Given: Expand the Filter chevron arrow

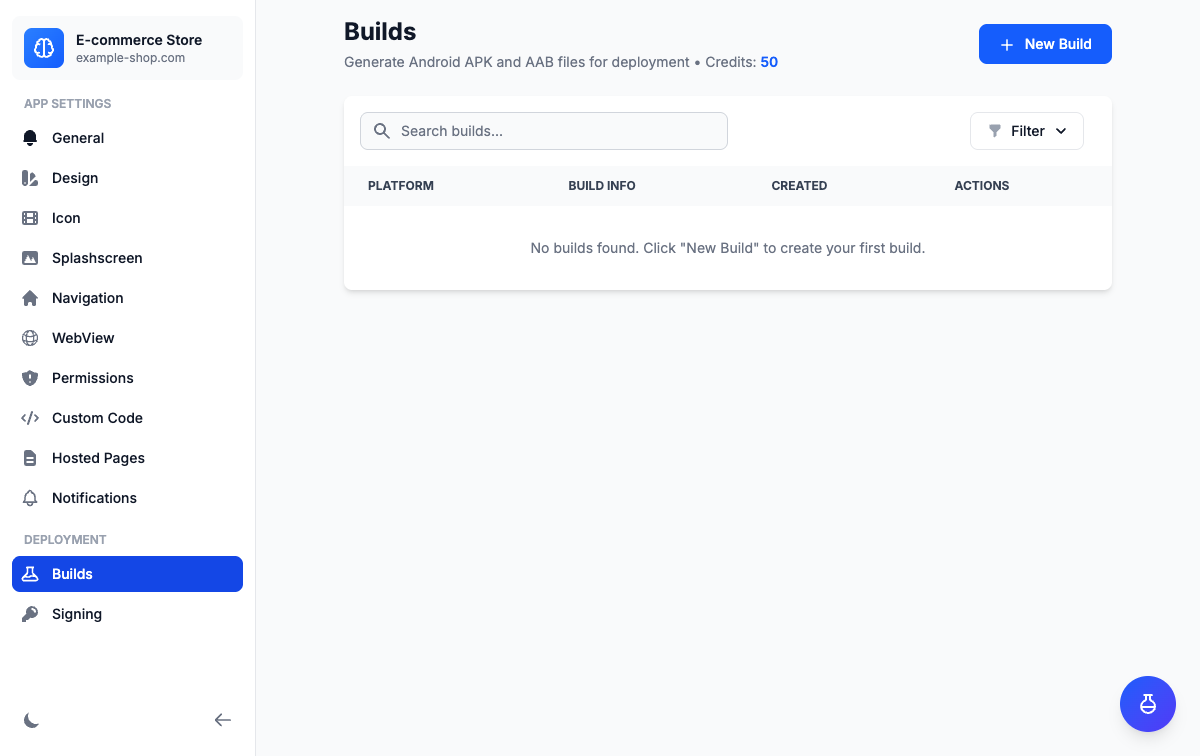Looking at the screenshot, I should pyautogui.click(x=1061, y=131).
